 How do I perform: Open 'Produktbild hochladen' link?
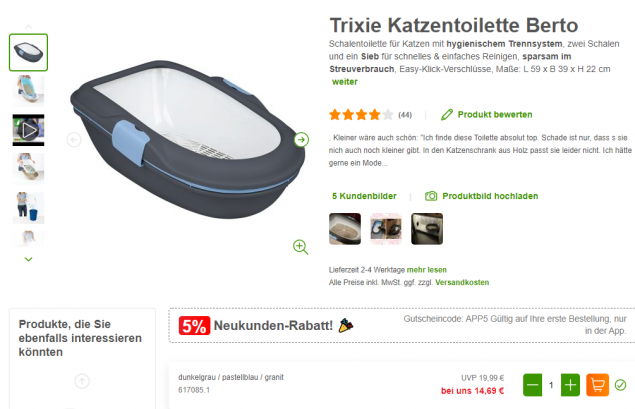[x=490, y=196]
